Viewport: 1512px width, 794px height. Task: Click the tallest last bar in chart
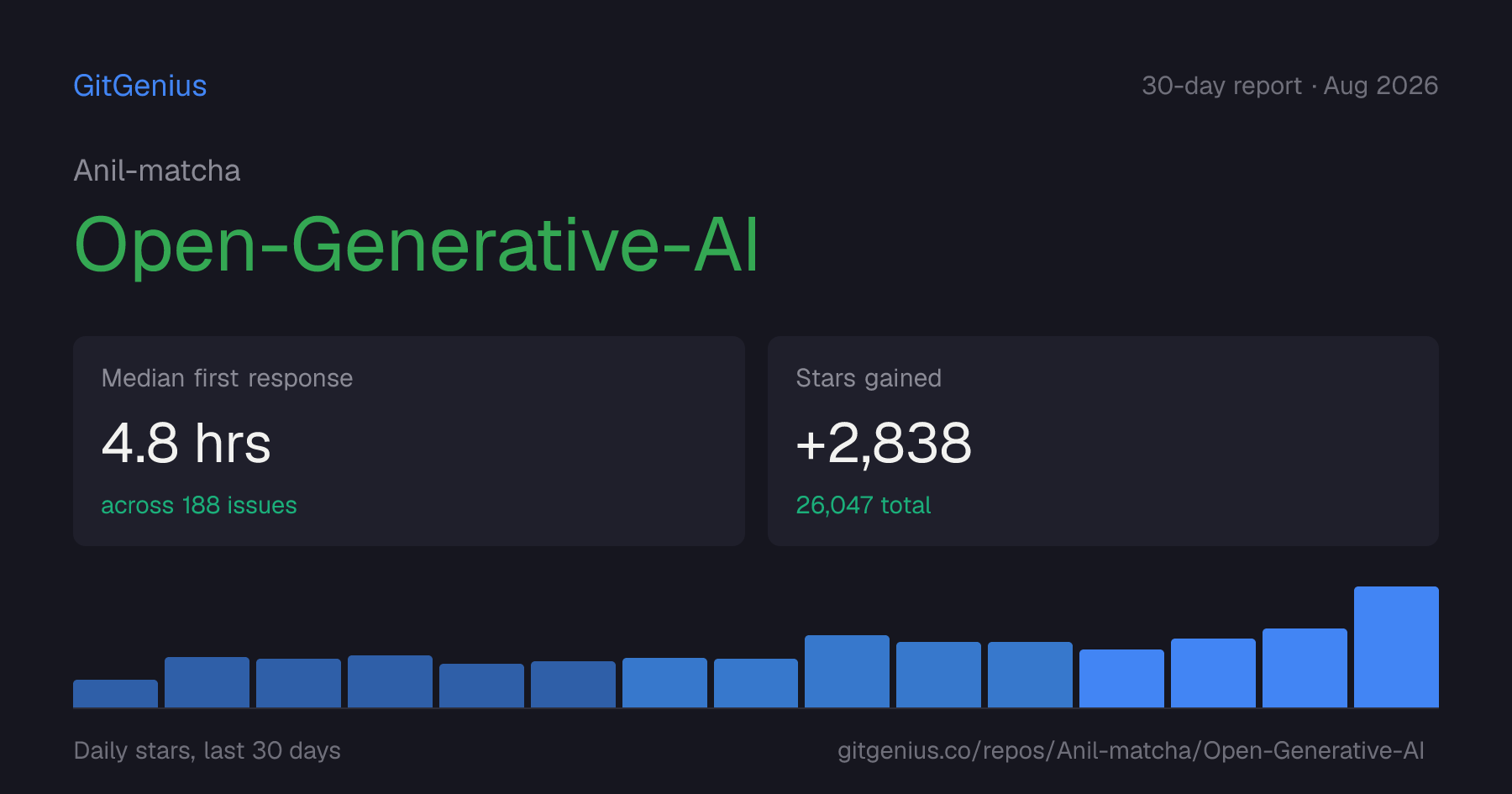tap(1396, 647)
